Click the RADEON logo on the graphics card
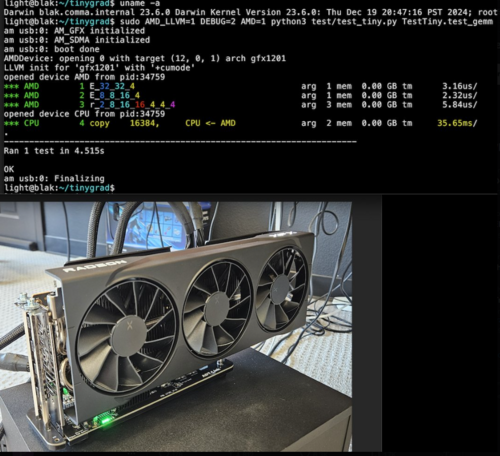The width and height of the screenshot is (500, 456). tap(95, 266)
